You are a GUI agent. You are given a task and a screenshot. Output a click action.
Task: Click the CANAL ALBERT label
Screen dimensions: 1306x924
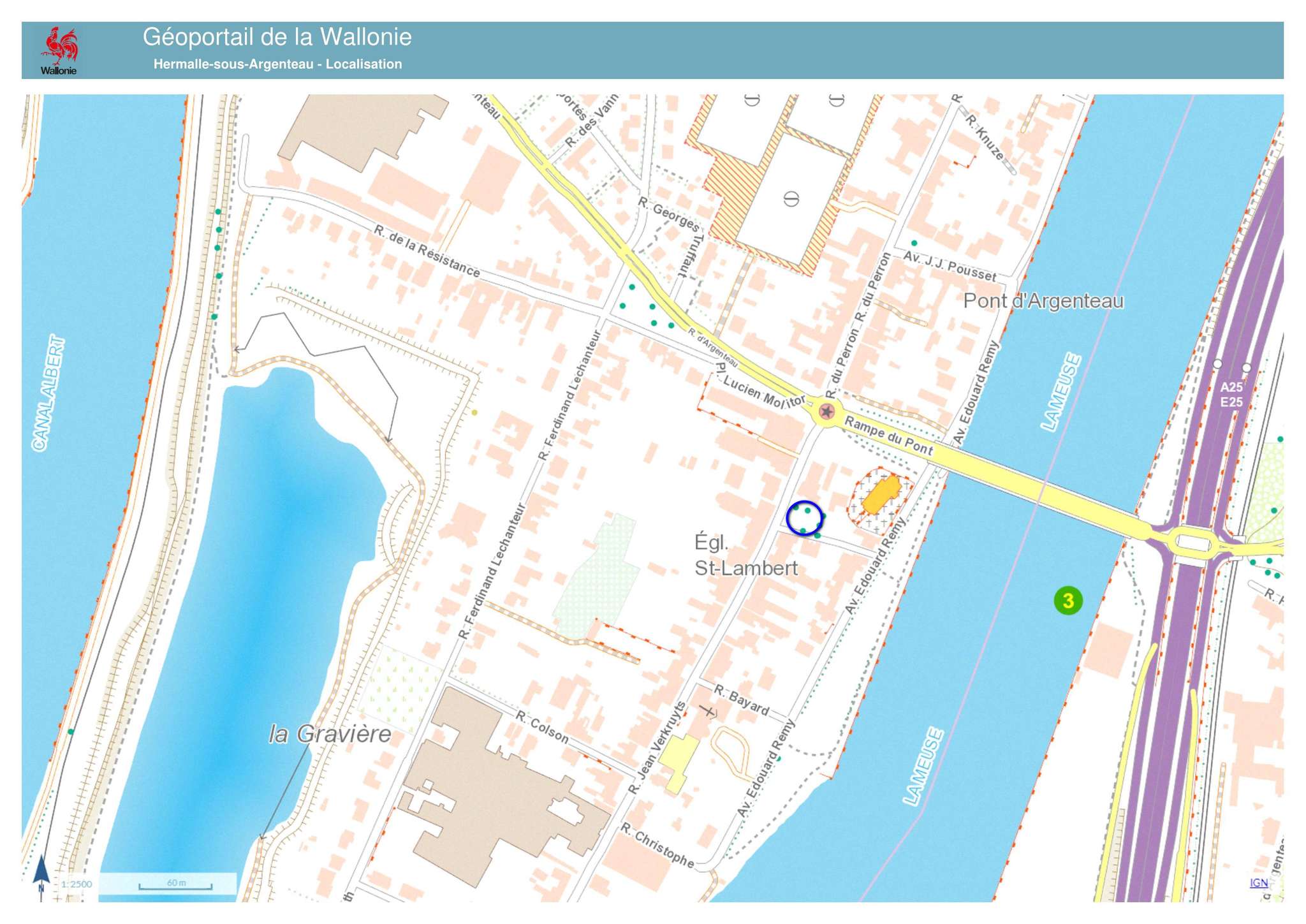coord(48,393)
